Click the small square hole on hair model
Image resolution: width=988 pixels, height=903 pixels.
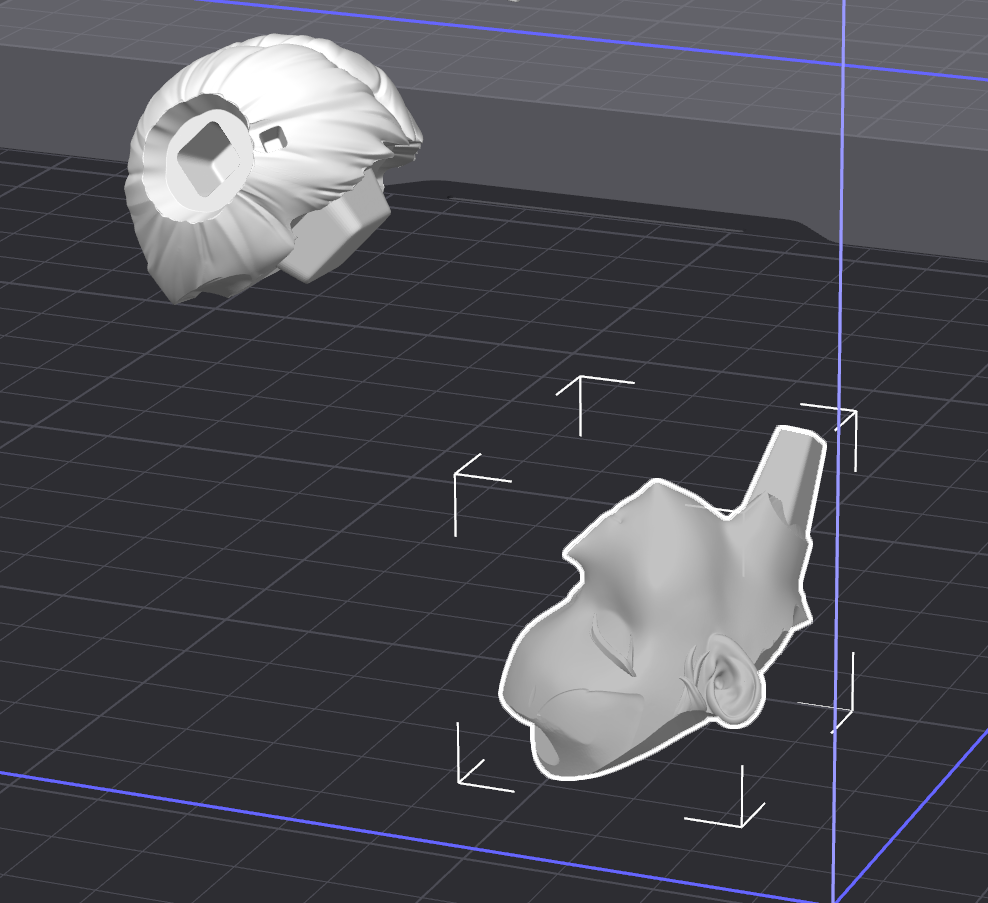(273, 135)
